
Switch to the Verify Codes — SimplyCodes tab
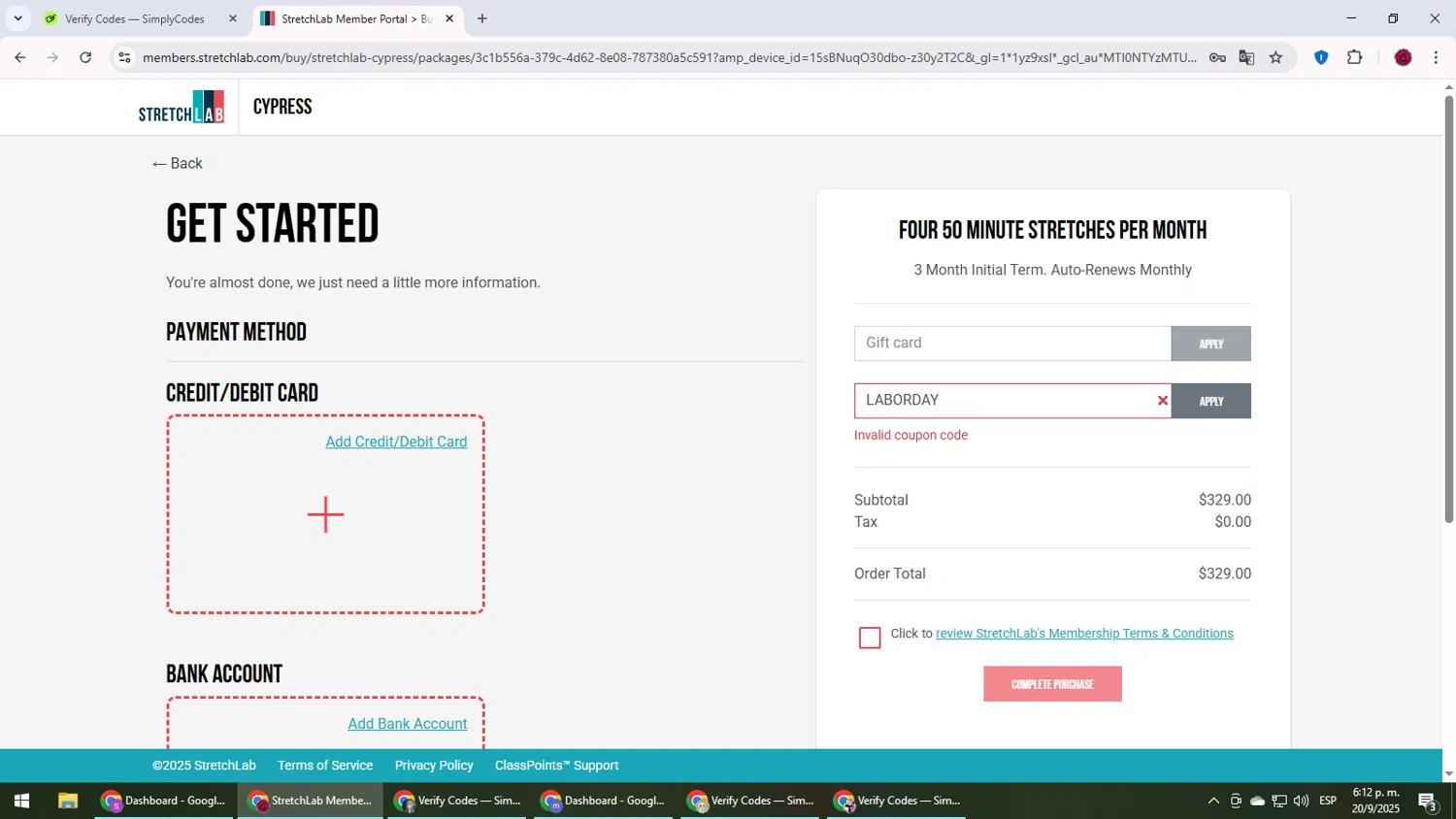point(136,18)
